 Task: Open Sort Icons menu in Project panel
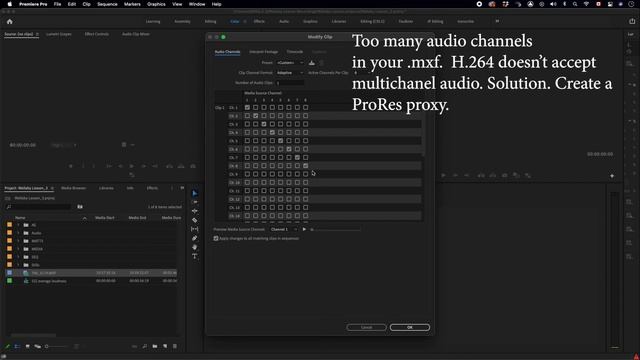[76, 346]
